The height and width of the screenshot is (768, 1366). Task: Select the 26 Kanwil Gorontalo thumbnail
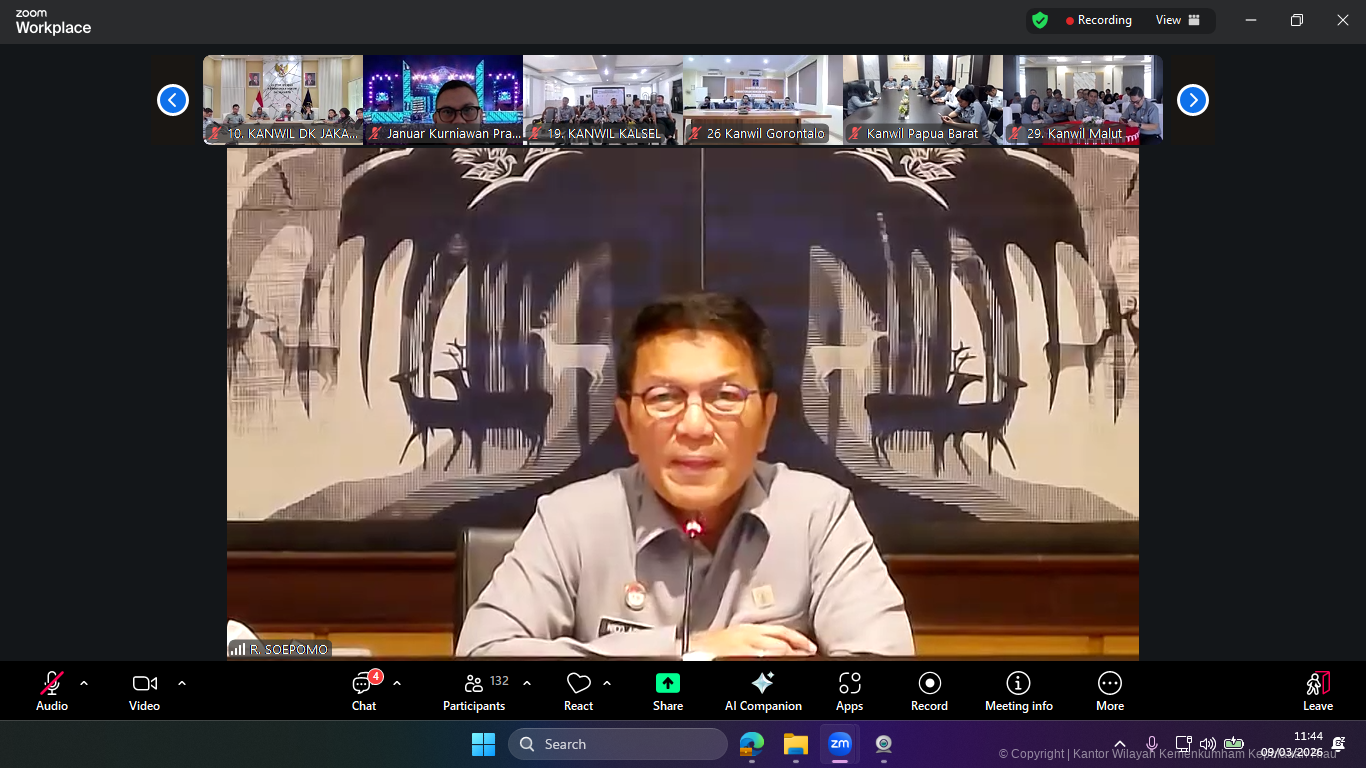[x=762, y=99]
